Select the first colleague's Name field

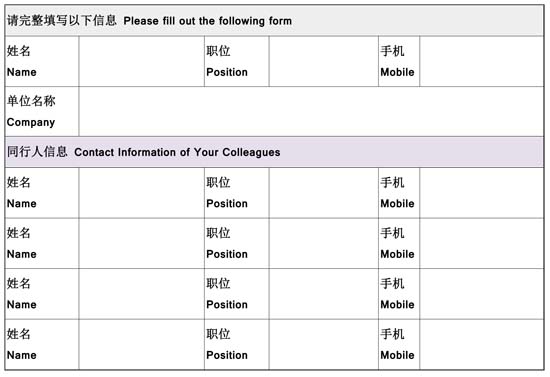coord(142,193)
